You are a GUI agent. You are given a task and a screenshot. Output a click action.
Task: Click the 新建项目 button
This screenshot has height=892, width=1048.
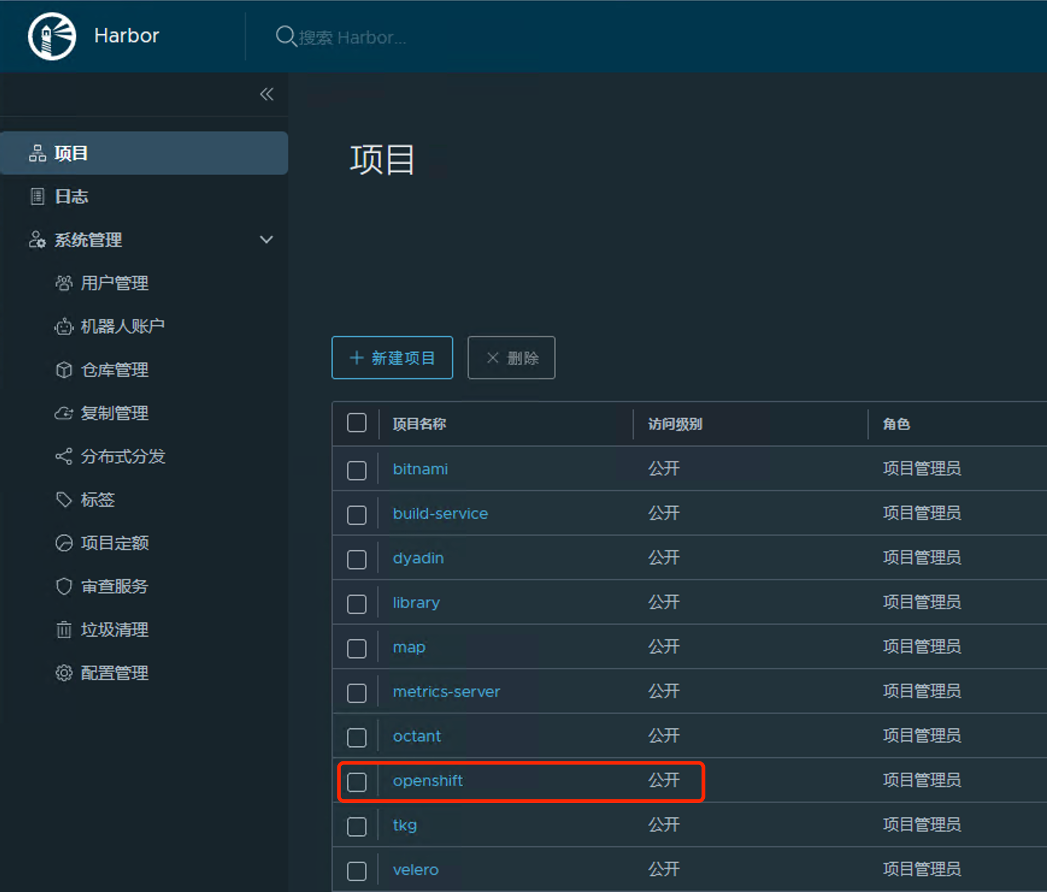pyautogui.click(x=392, y=357)
